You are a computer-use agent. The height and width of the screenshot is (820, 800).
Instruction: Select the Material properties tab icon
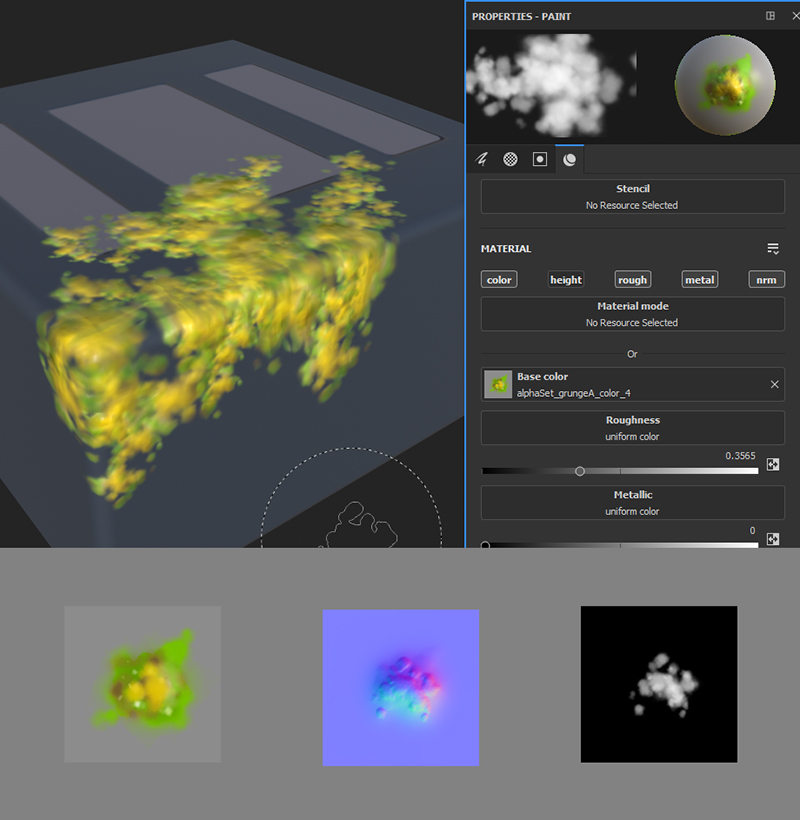coord(569,159)
